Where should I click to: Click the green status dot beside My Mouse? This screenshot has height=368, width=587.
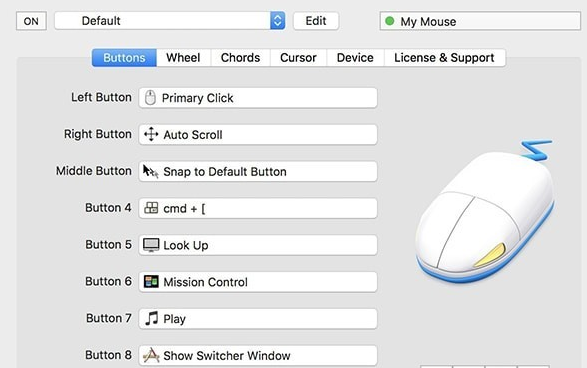pyautogui.click(x=390, y=21)
